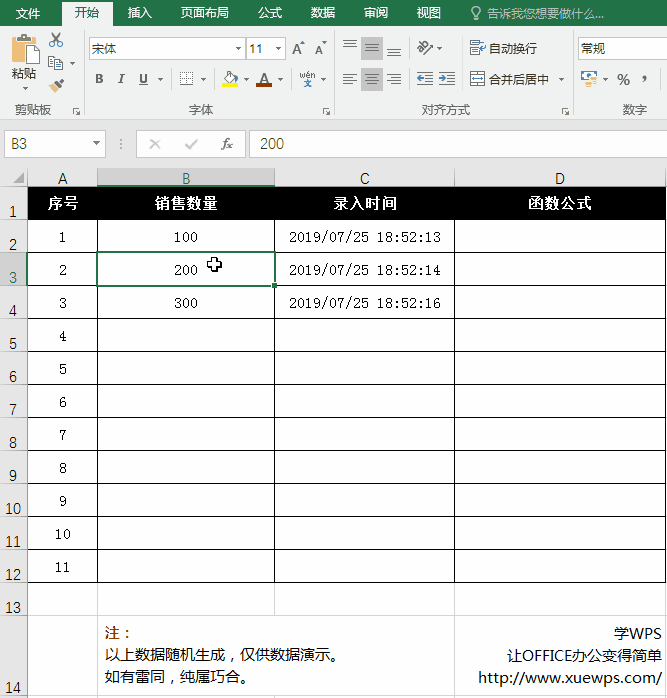Toggle italic formatting
This screenshot has width=667, height=698.
point(121,79)
